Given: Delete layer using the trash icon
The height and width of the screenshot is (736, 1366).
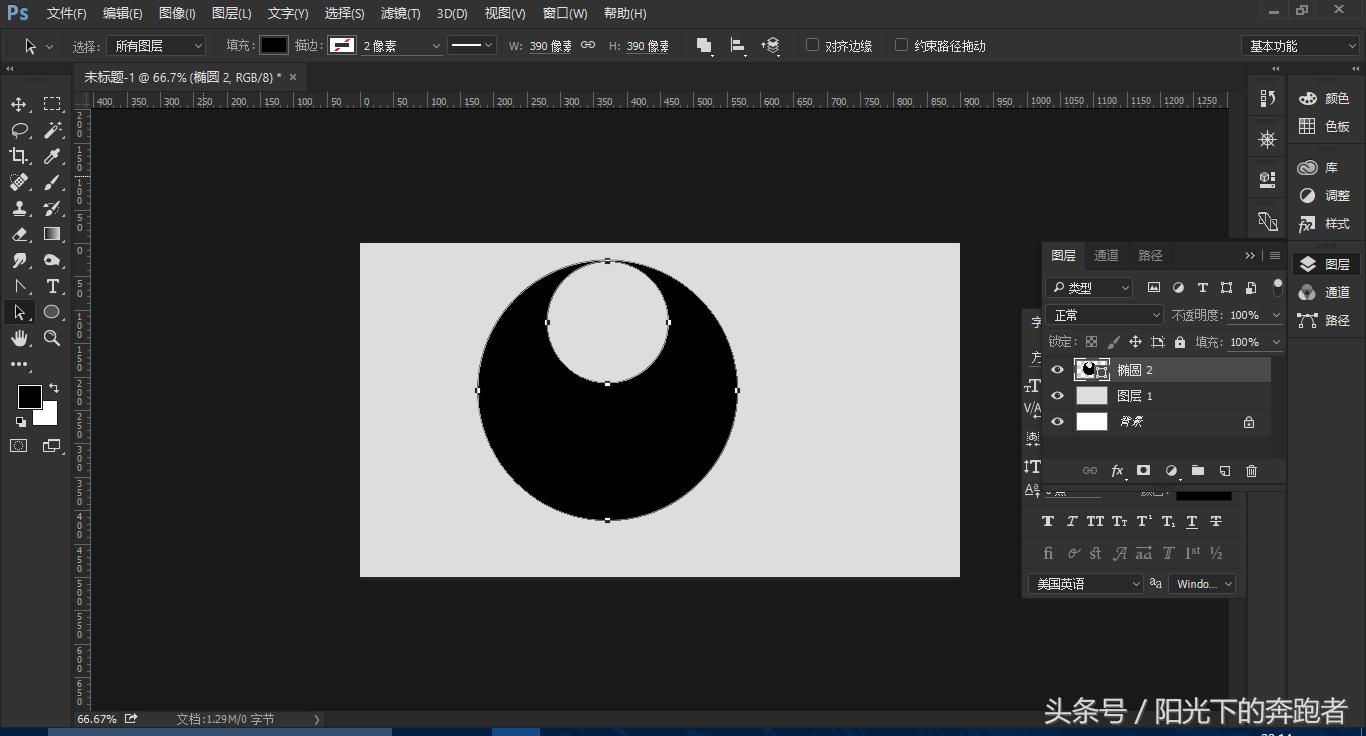Looking at the screenshot, I should 1251,471.
